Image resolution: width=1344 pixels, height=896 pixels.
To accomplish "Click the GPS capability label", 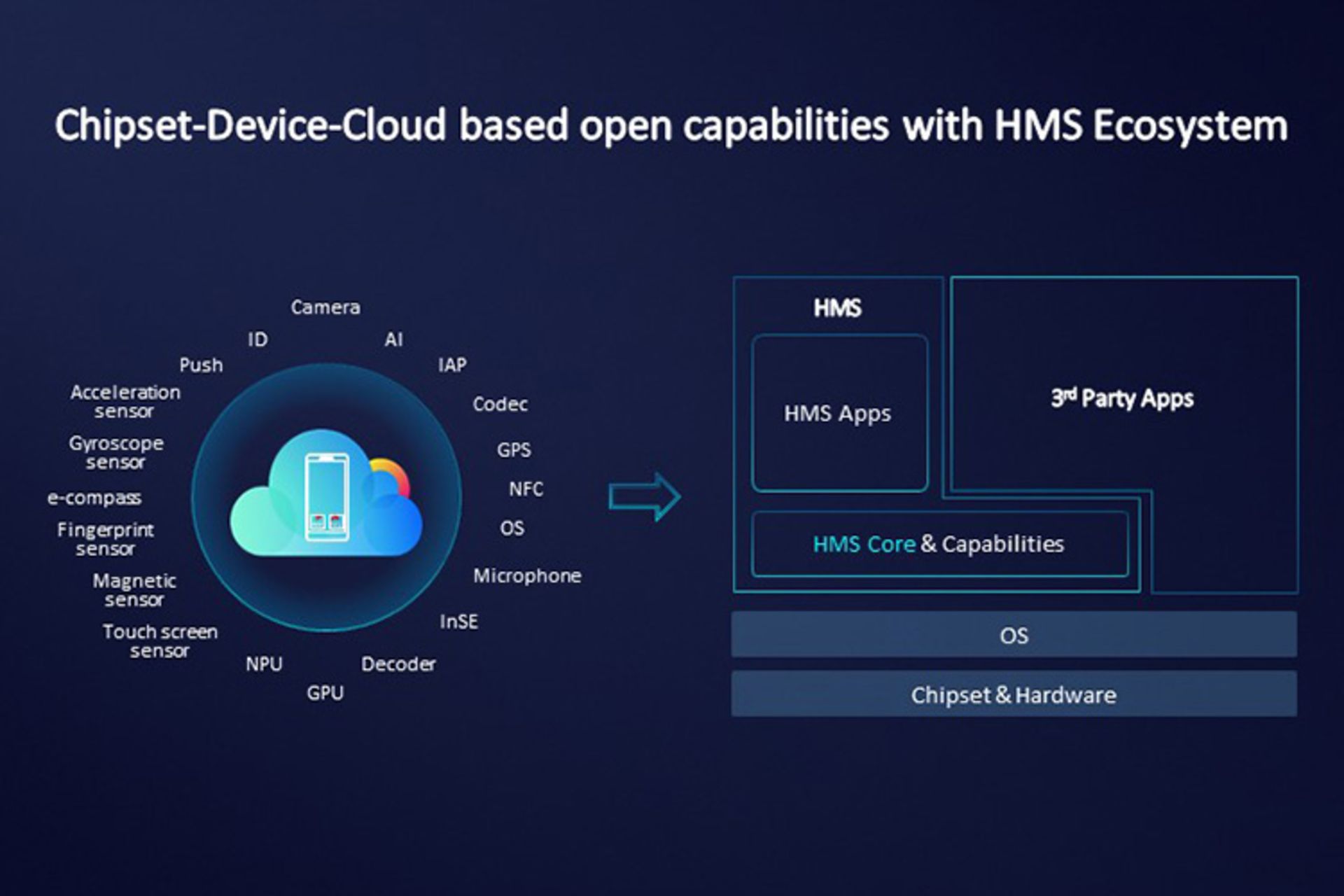I will [516, 450].
